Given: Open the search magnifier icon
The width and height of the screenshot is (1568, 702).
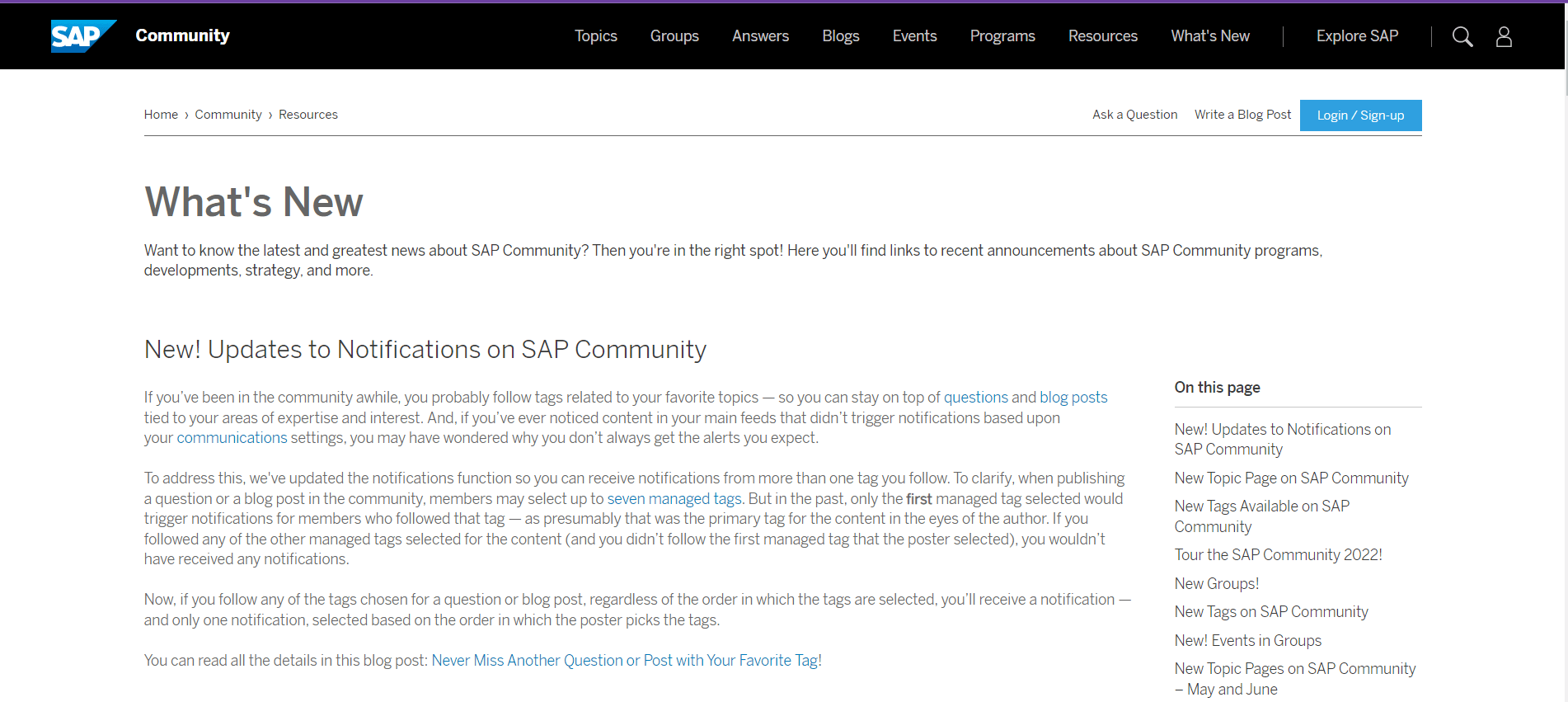Looking at the screenshot, I should pos(1462,36).
